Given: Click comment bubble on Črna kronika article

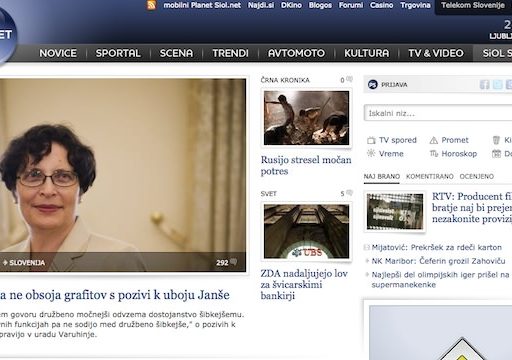Looking at the screenshot, I should tap(349, 79).
